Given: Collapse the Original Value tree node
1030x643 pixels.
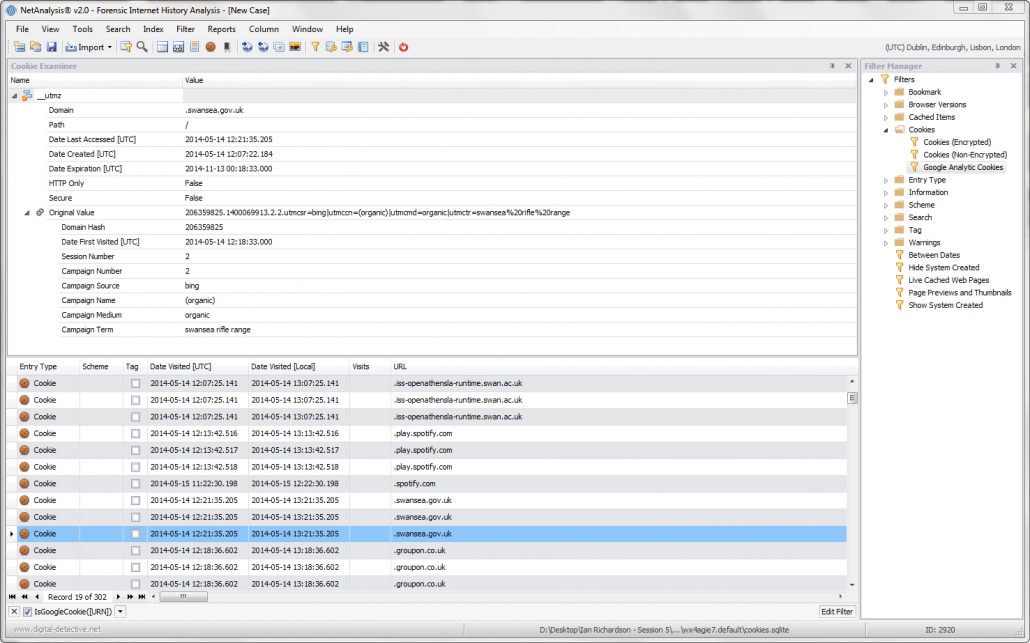Looking at the screenshot, I should tap(27, 213).
